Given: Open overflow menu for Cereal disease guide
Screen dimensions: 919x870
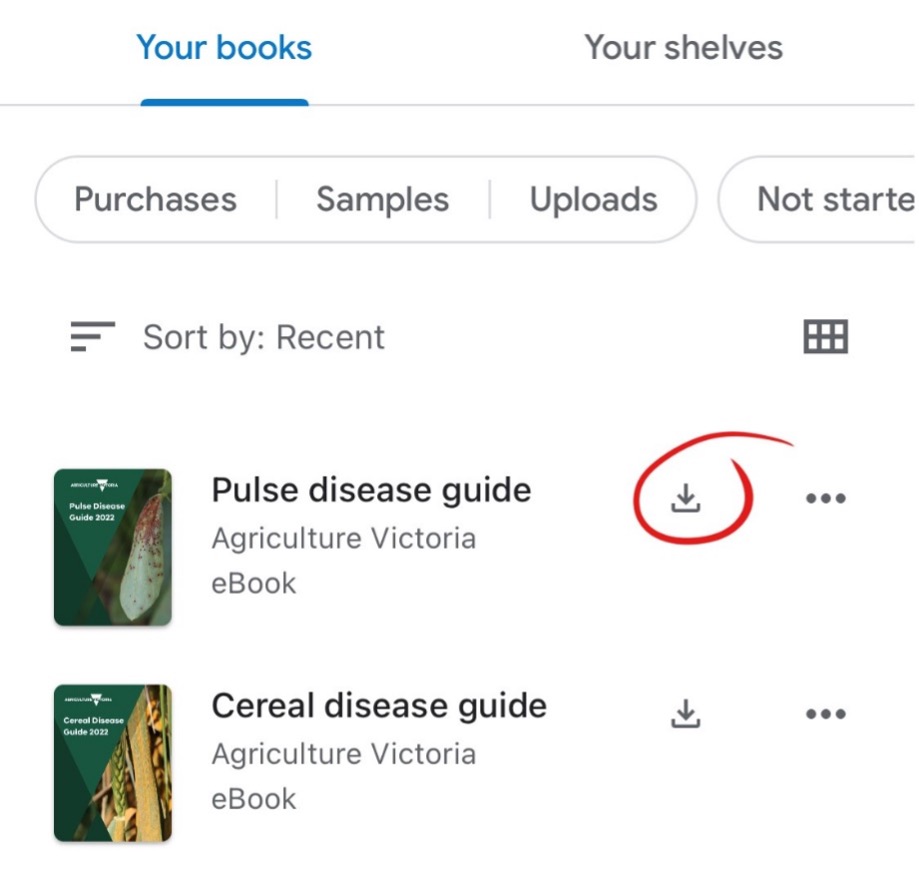Looking at the screenshot, I should pyautogui.click(x=826, y=712).
